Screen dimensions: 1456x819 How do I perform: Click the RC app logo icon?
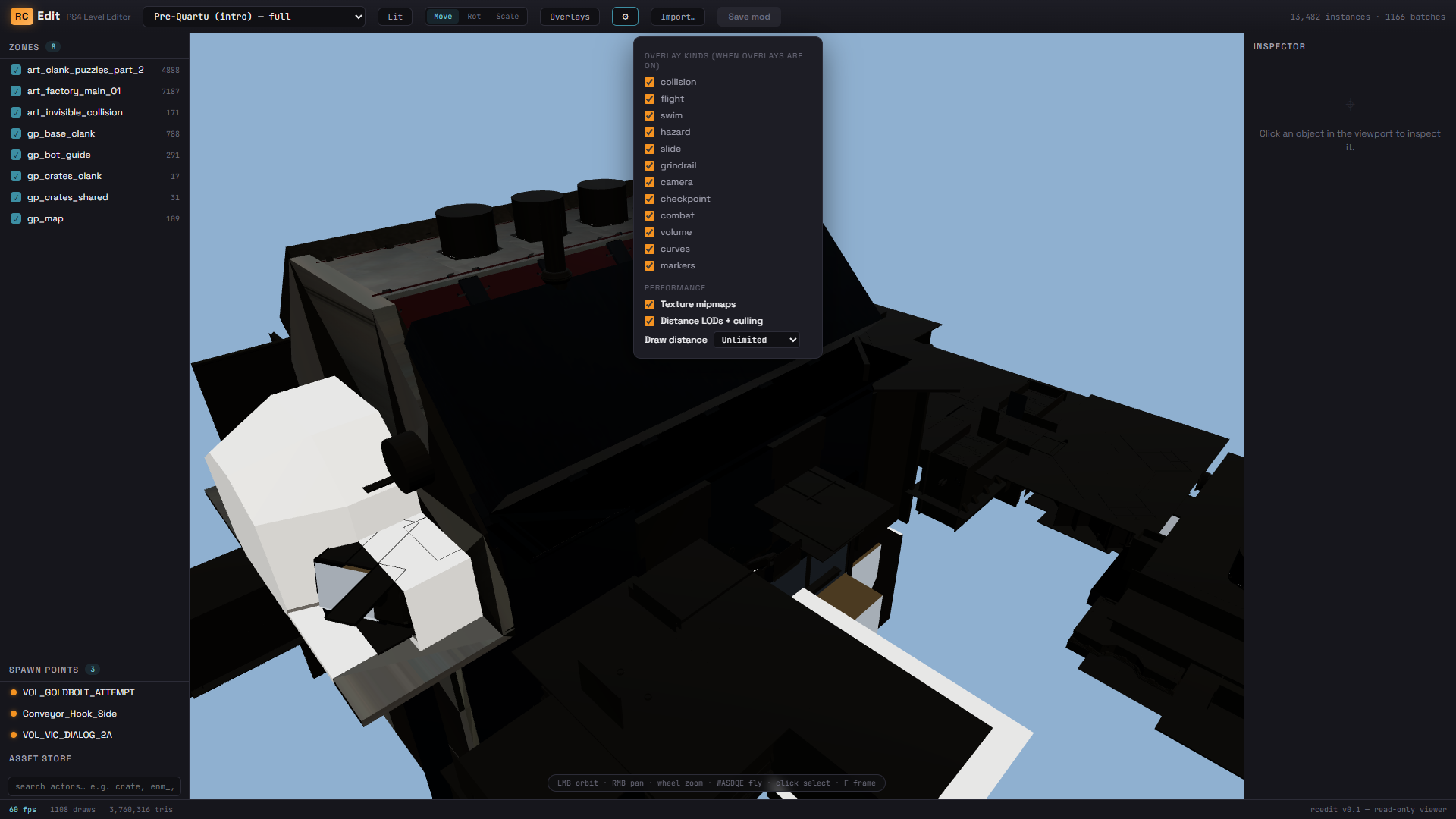click(x=21, y=17)
